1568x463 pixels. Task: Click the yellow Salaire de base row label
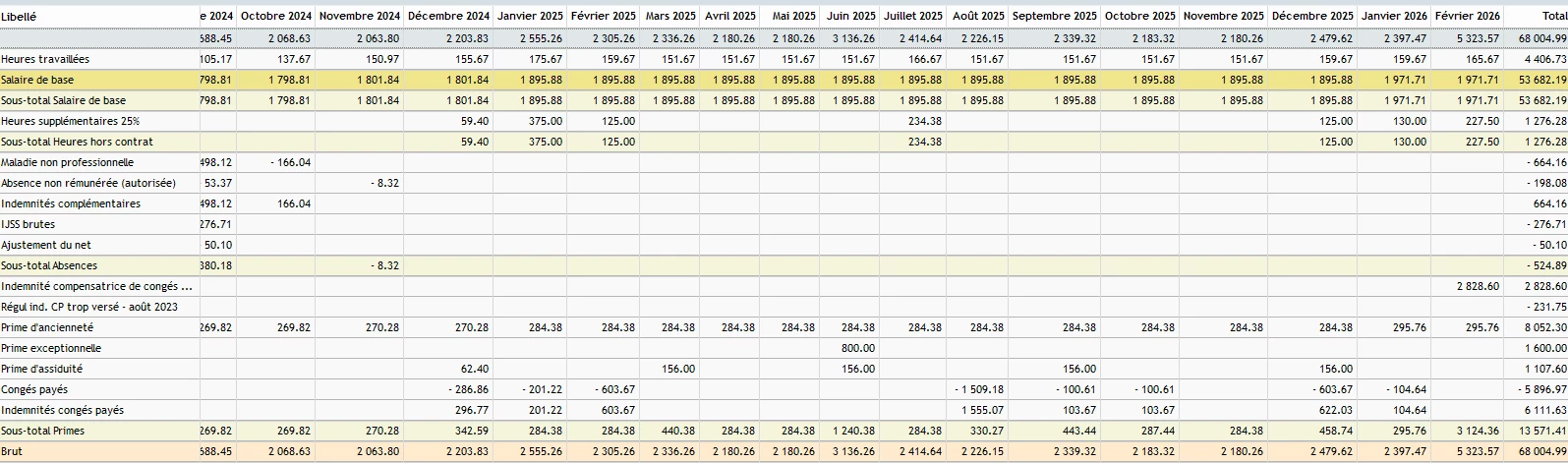coord(37,80)
